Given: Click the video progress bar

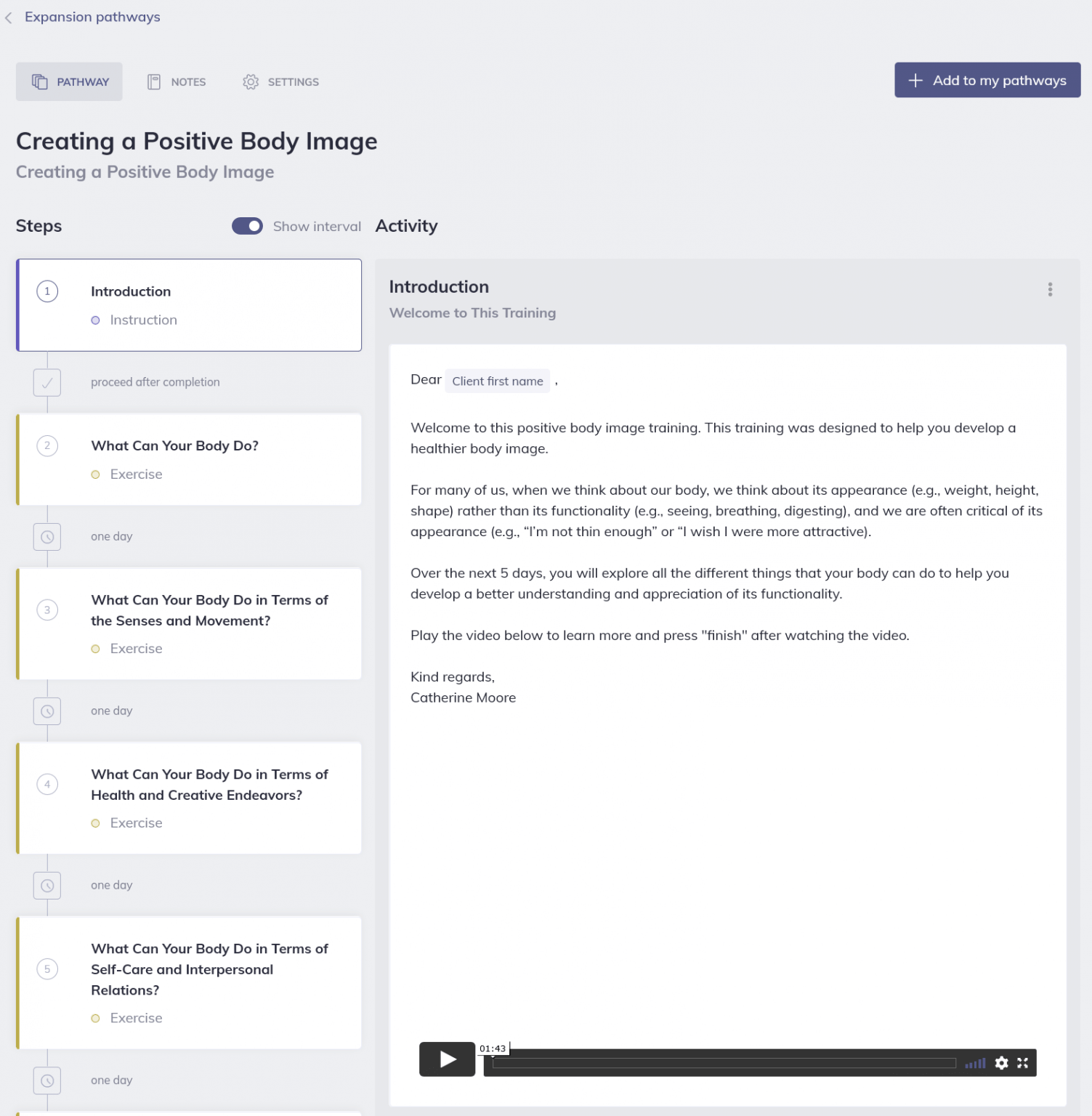Looking at the screenshot, I should (x=727, y=1064).
